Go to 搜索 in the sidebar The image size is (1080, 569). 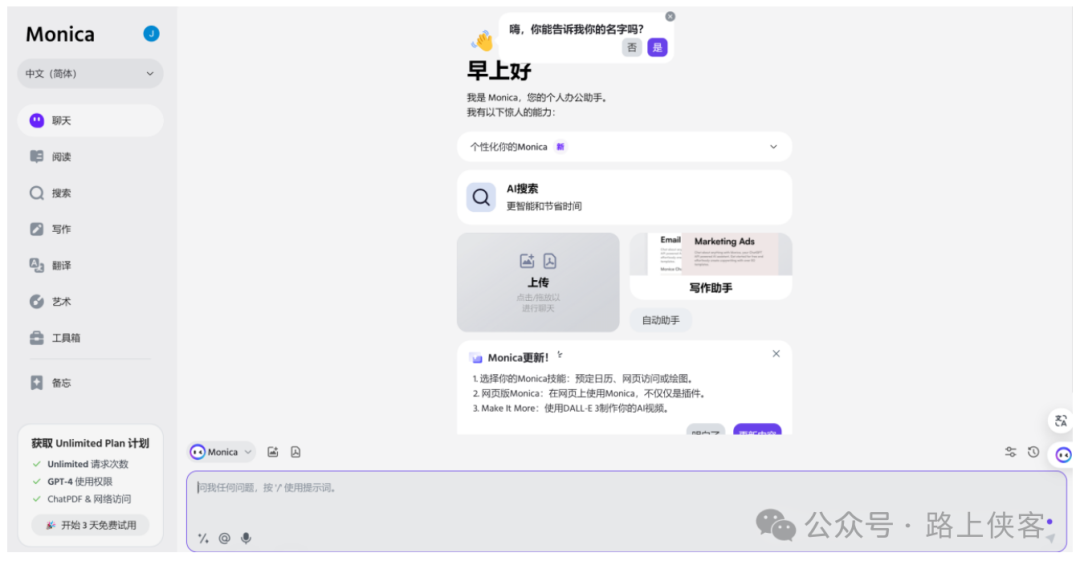[x=90, y=194]
